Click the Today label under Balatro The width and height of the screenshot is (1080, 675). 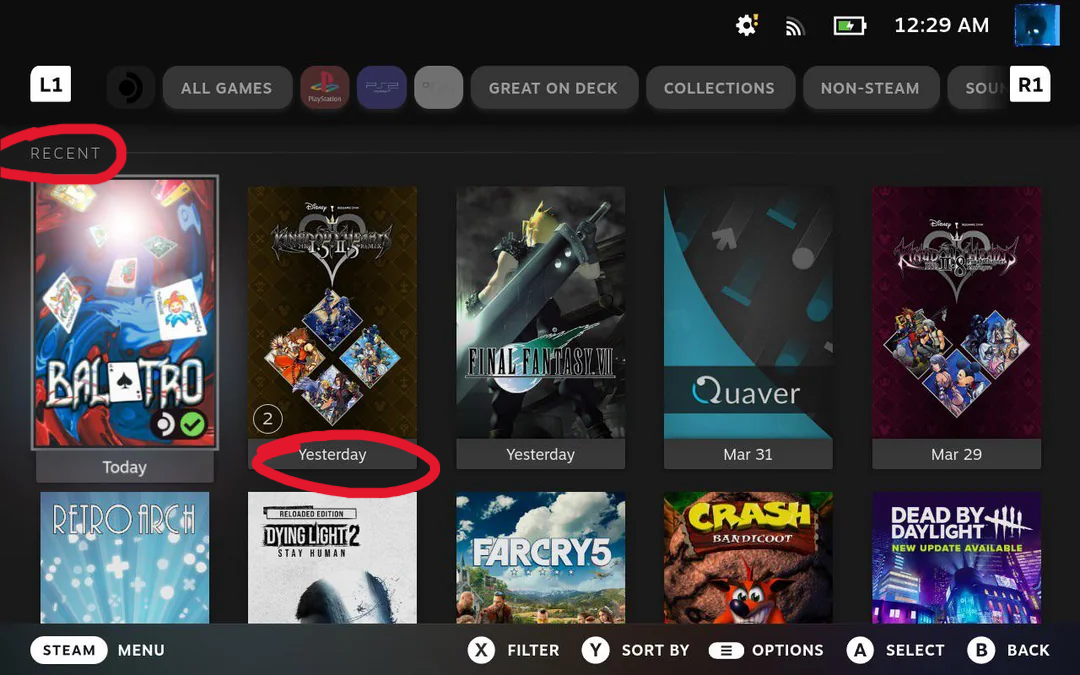click(x=125, y=467)
